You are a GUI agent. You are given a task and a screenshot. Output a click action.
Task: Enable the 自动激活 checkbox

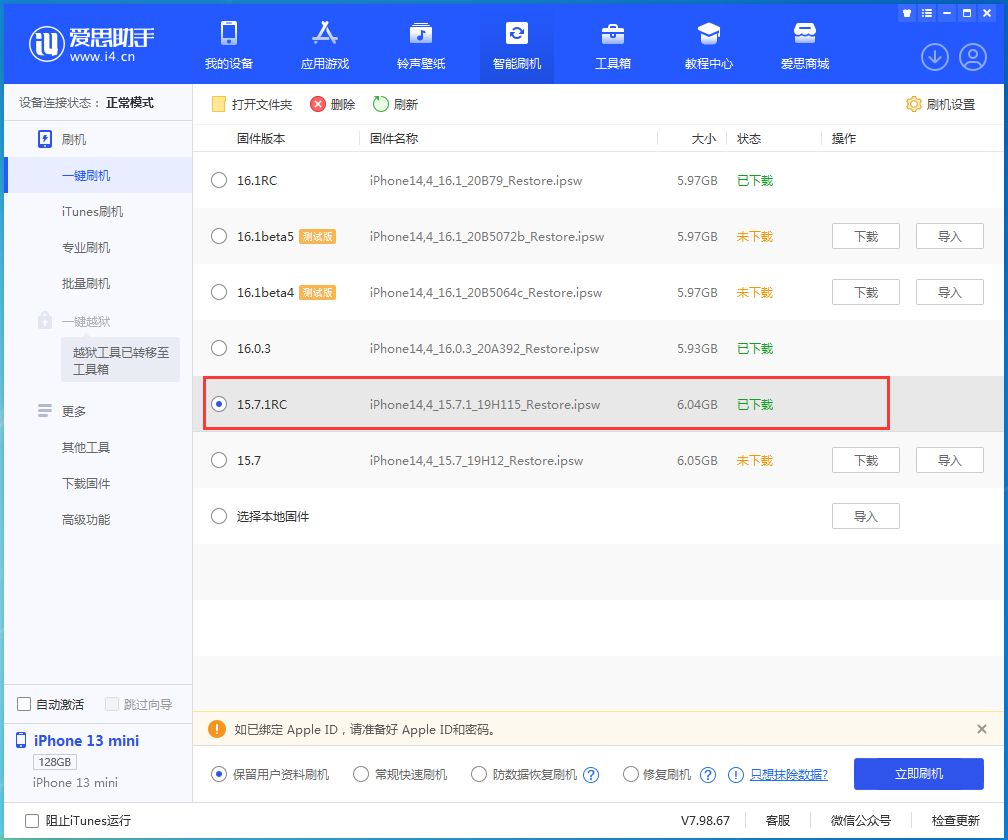point(24,704)
